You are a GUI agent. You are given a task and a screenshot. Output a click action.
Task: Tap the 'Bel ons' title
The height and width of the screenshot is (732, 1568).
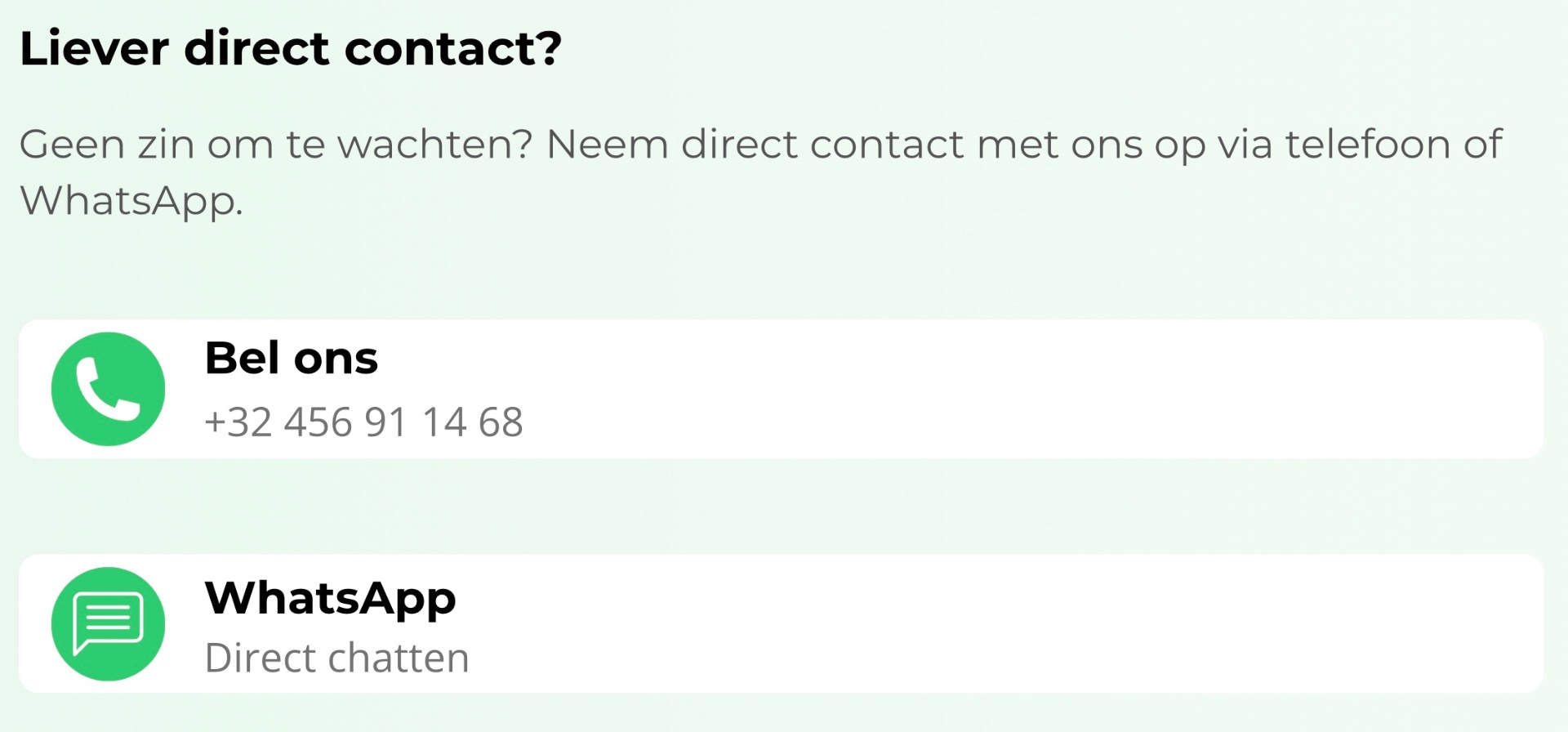coord(291,358)
